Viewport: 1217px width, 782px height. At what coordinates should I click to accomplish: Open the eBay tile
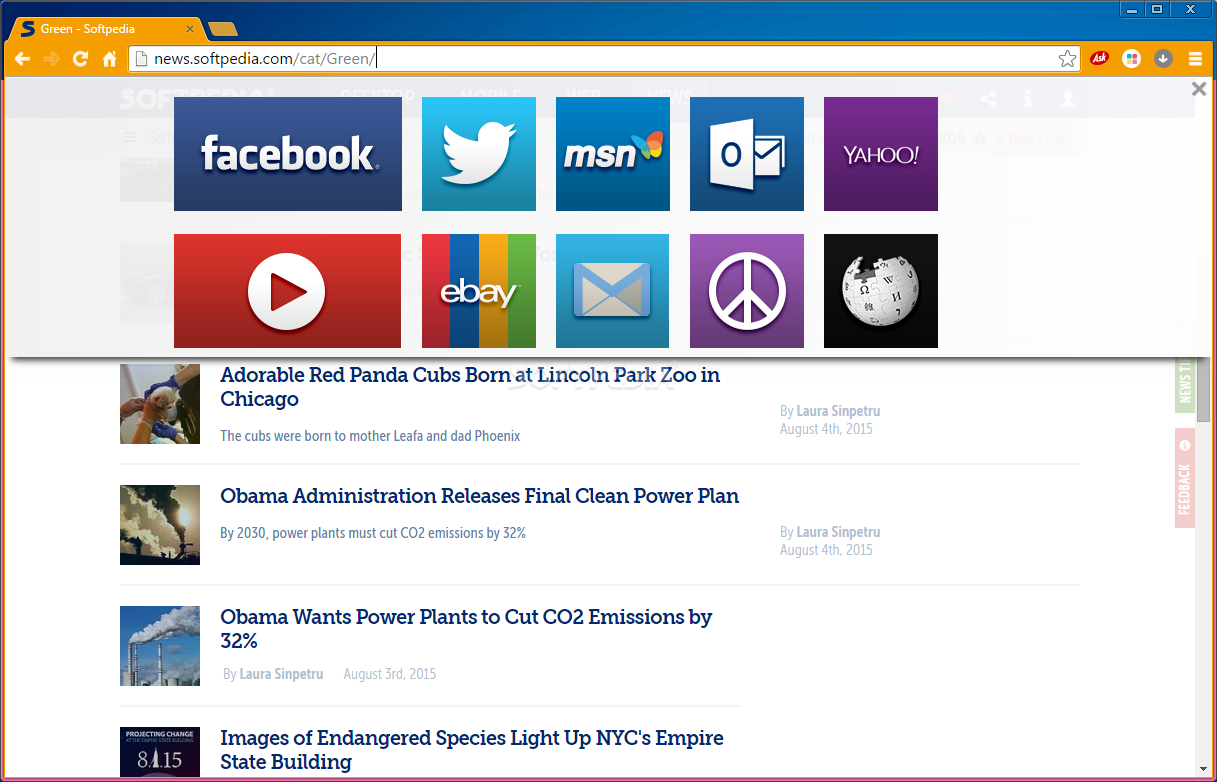click(x=479, y=291)
